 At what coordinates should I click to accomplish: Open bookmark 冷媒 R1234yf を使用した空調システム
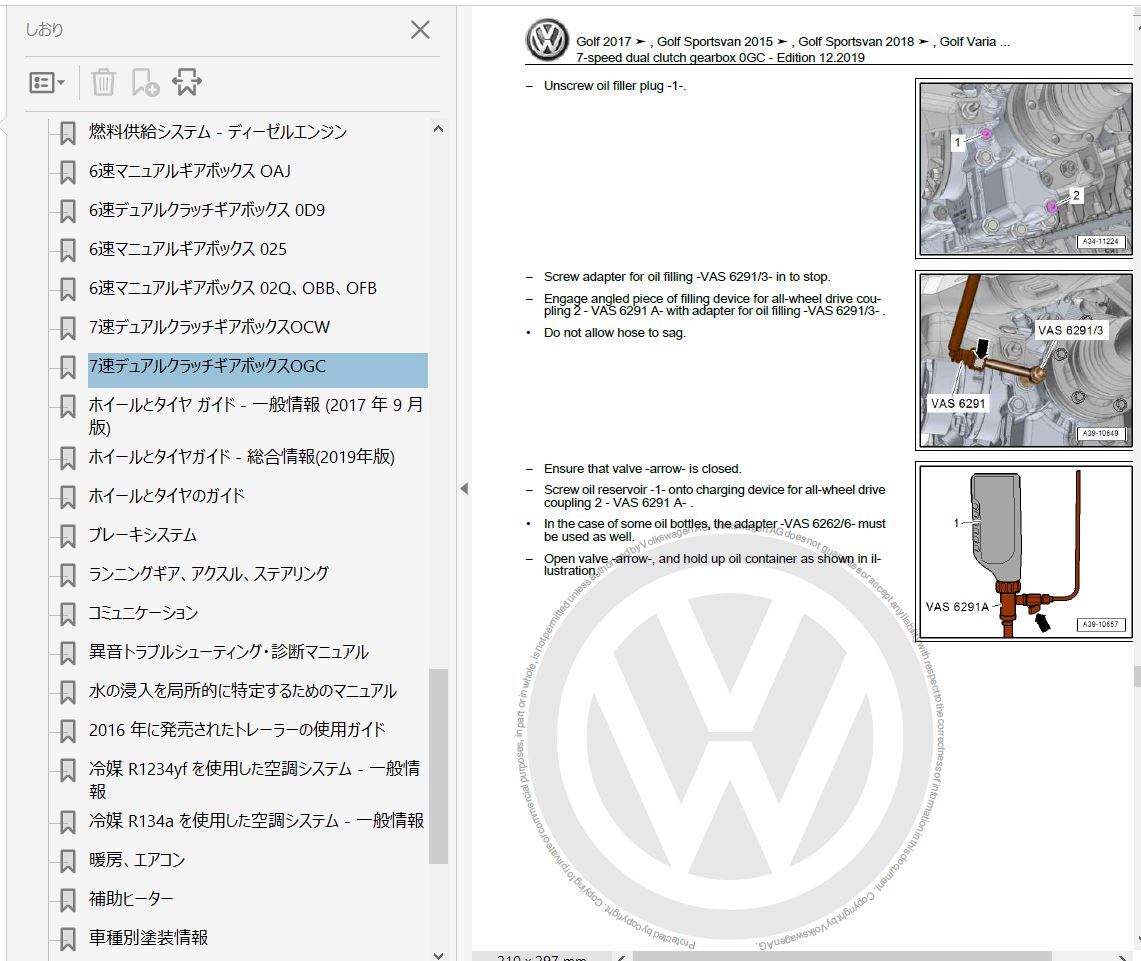[255, 779]
